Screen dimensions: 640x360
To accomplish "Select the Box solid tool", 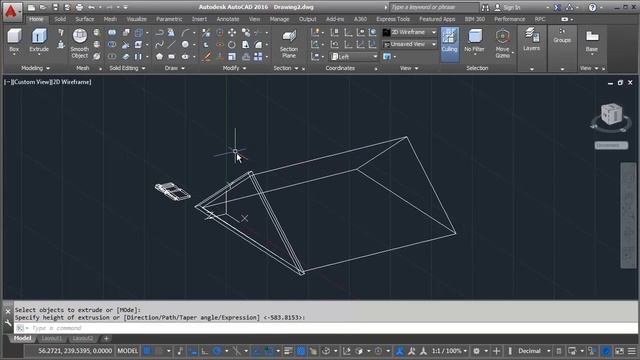I will tap(14, 40).
